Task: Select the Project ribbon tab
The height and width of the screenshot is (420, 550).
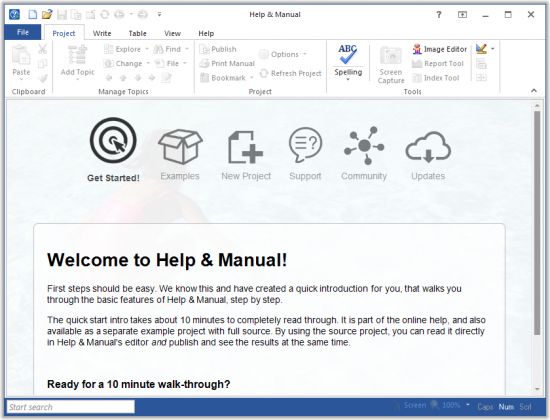Action: 63,33
